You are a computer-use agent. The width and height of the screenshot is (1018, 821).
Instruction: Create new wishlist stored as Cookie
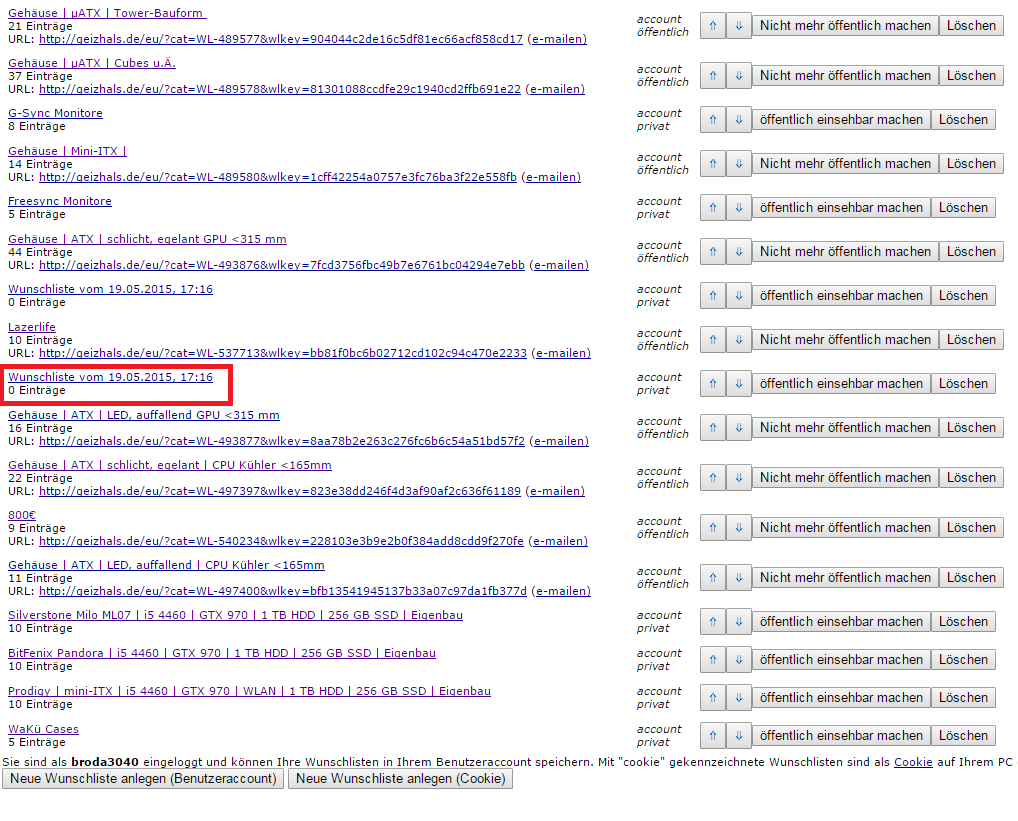(x=401, y=779)
